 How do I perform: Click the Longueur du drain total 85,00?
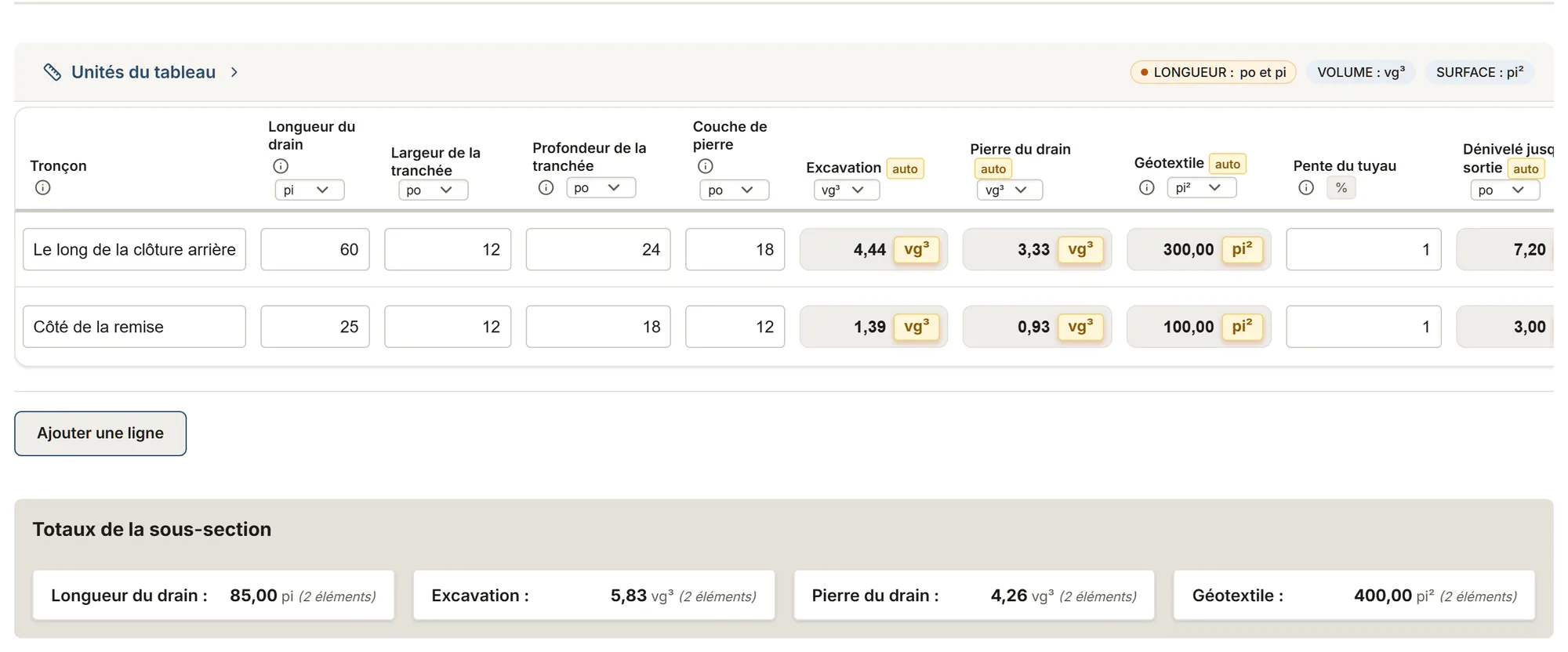click(253, 596)
